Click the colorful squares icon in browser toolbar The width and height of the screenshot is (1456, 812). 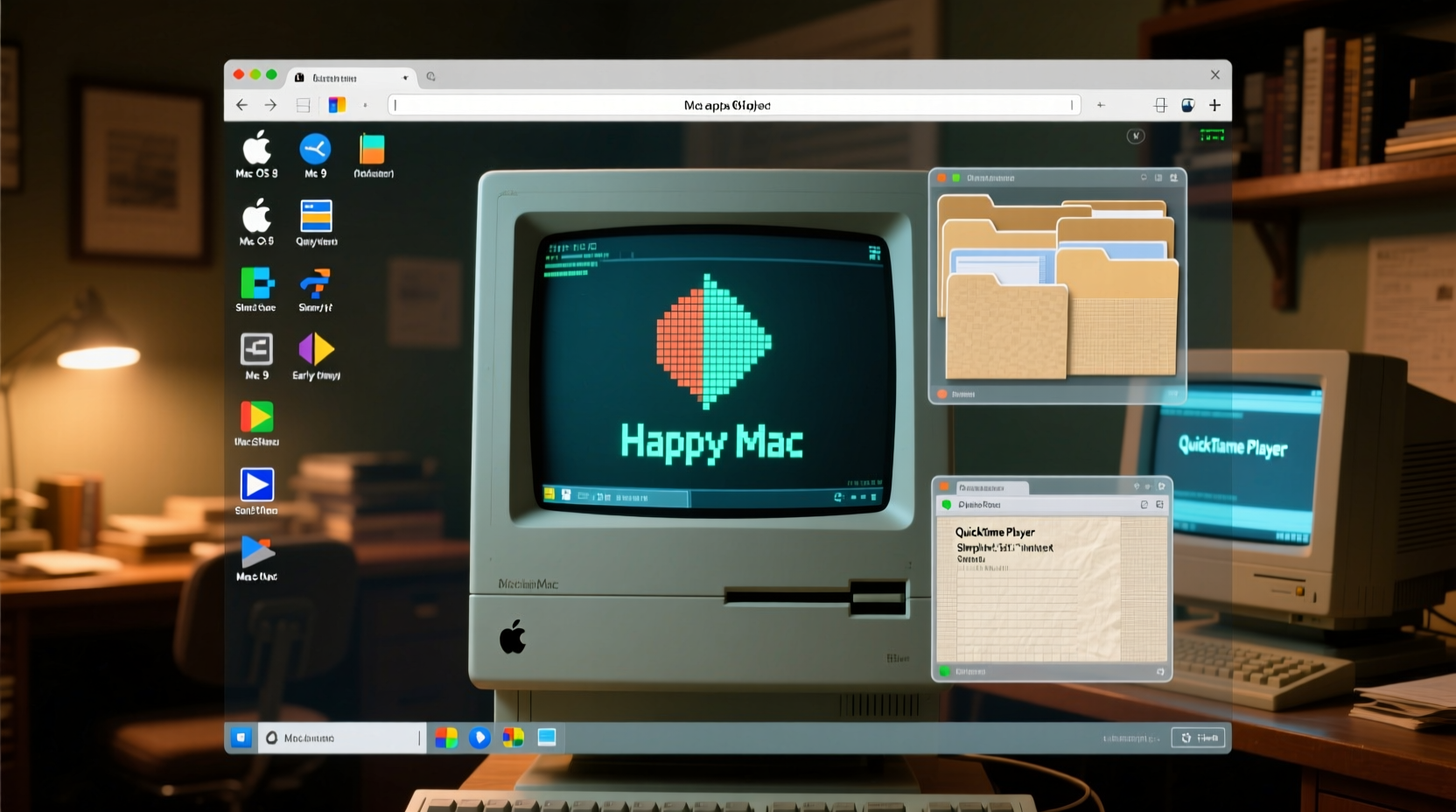click(337, 105)
